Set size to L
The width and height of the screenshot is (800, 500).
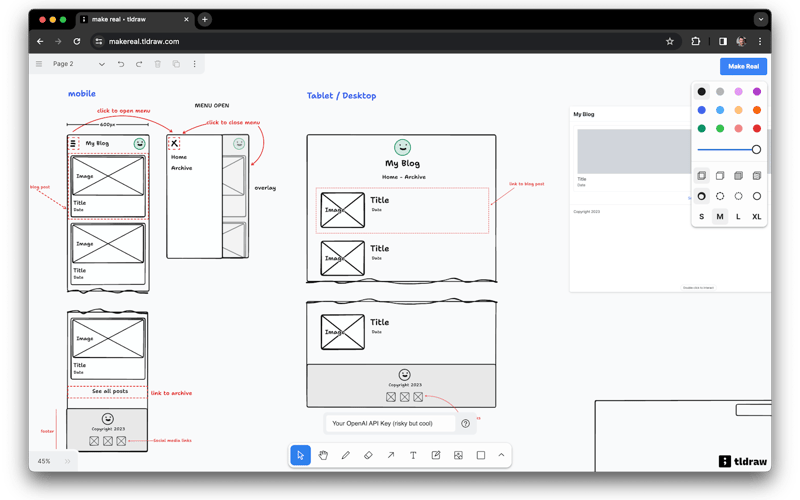pyautogui.click(x=738, y=217)
